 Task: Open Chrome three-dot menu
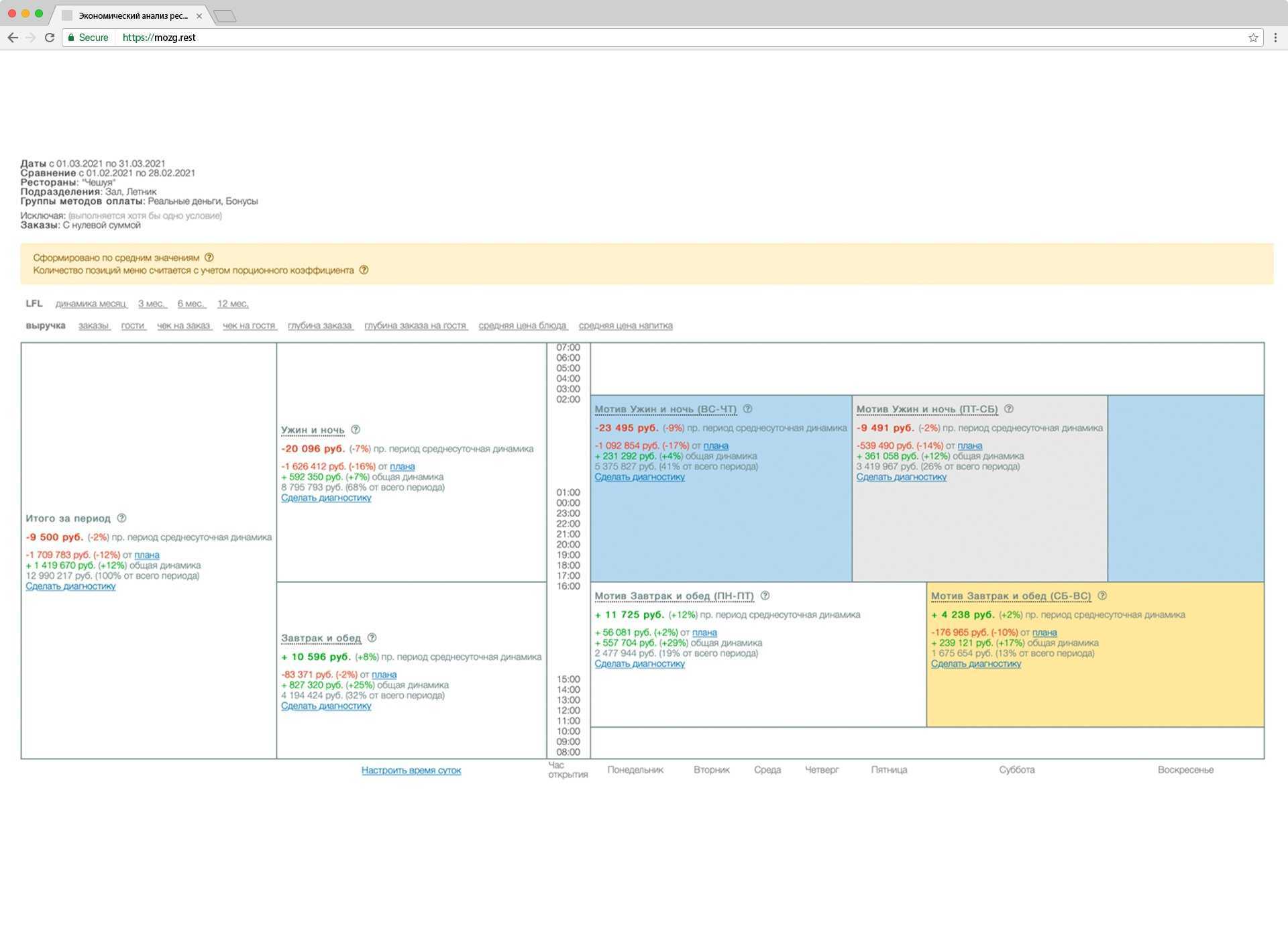pyautogui.click(x=1275, y=38)
